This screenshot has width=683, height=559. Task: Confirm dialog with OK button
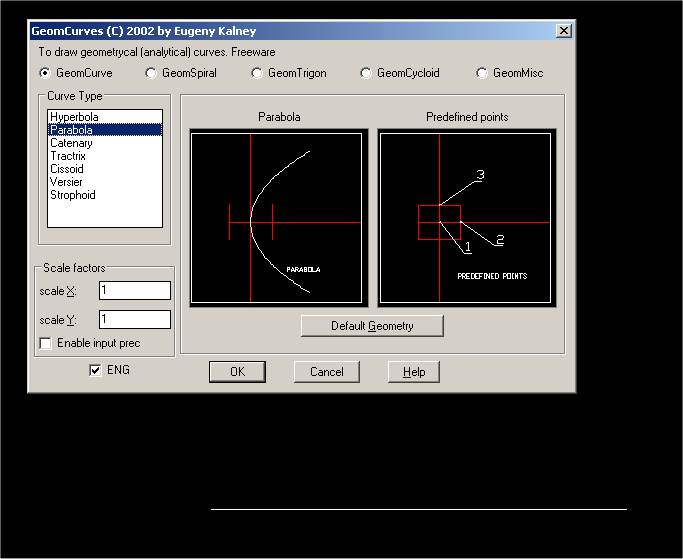tap(237, 372)
